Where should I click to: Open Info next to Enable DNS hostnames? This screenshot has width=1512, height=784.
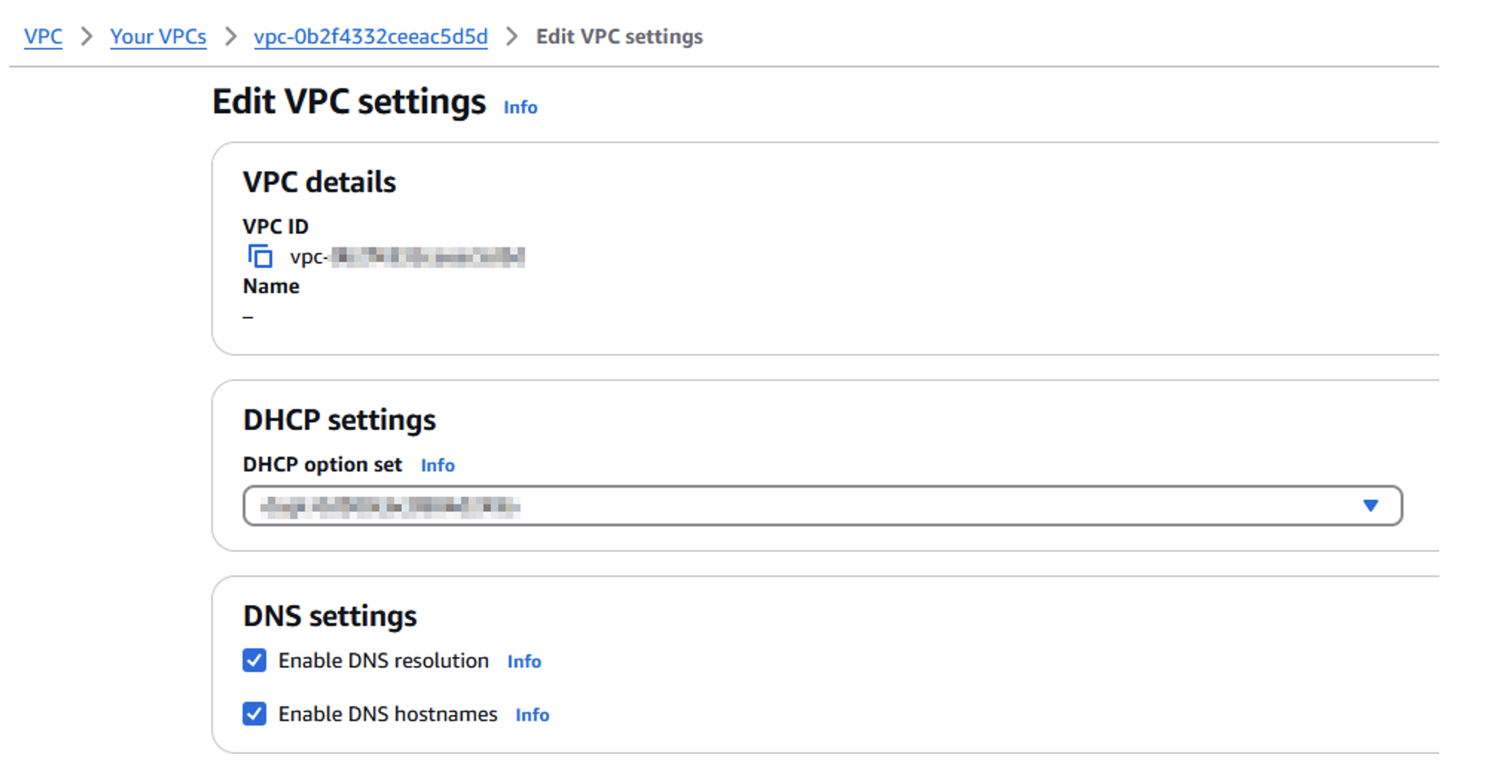coord(532,715)
